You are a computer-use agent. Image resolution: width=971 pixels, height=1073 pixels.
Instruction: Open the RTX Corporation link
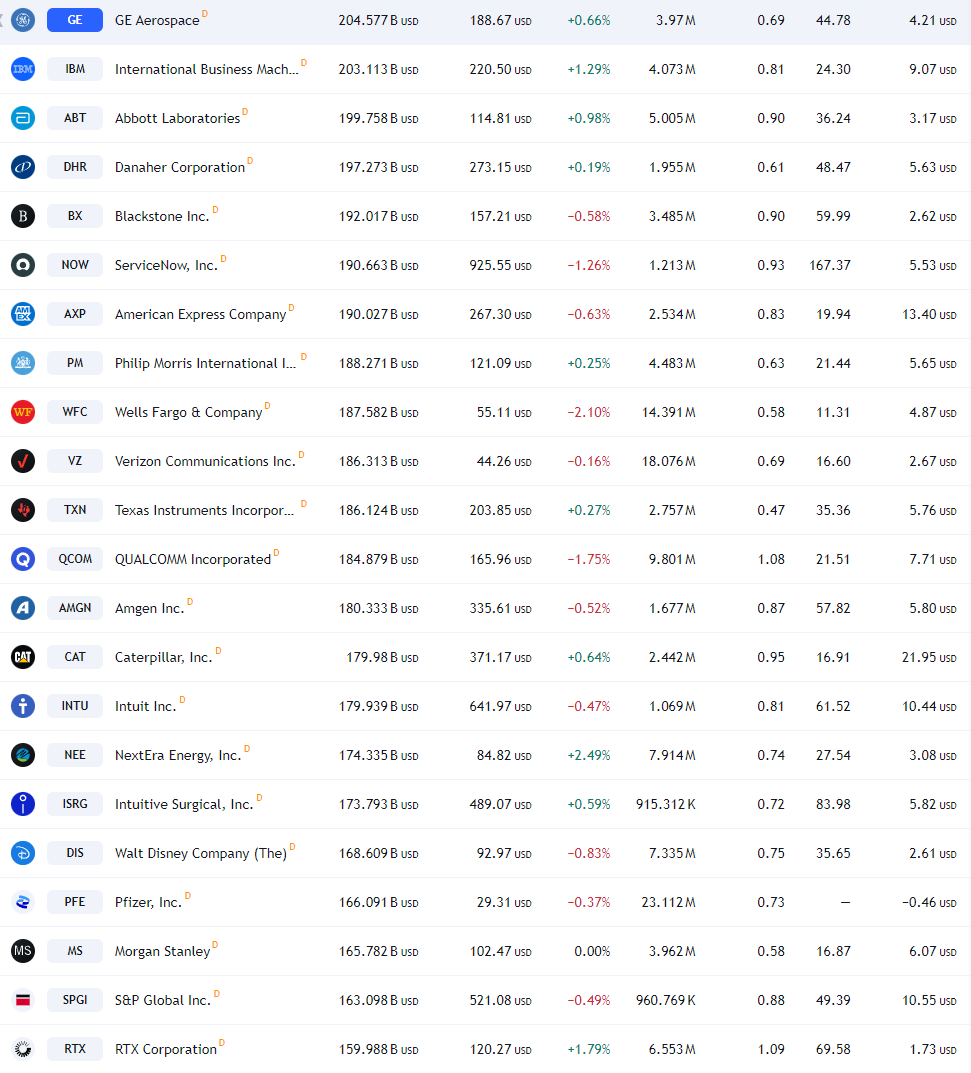pos(166,1050)
